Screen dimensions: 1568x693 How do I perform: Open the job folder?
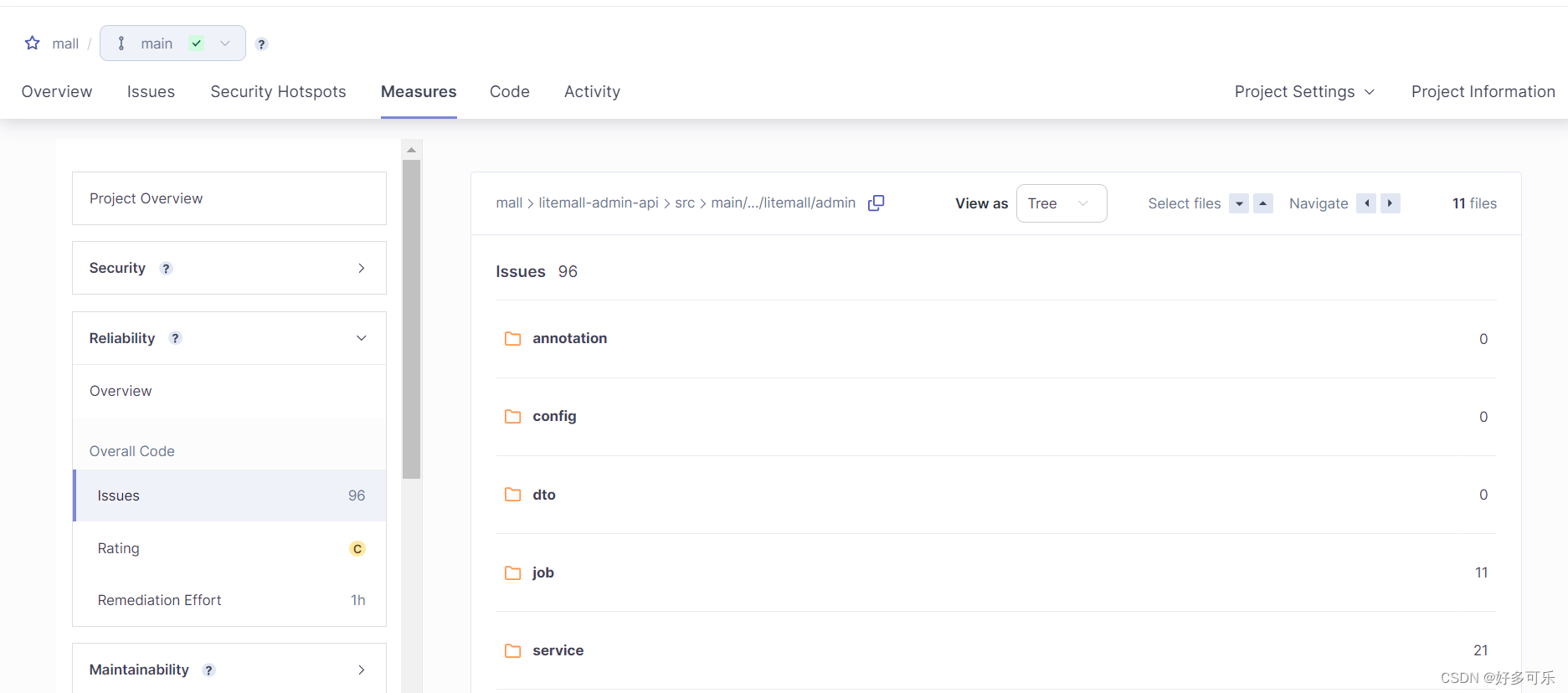(543, 572)
